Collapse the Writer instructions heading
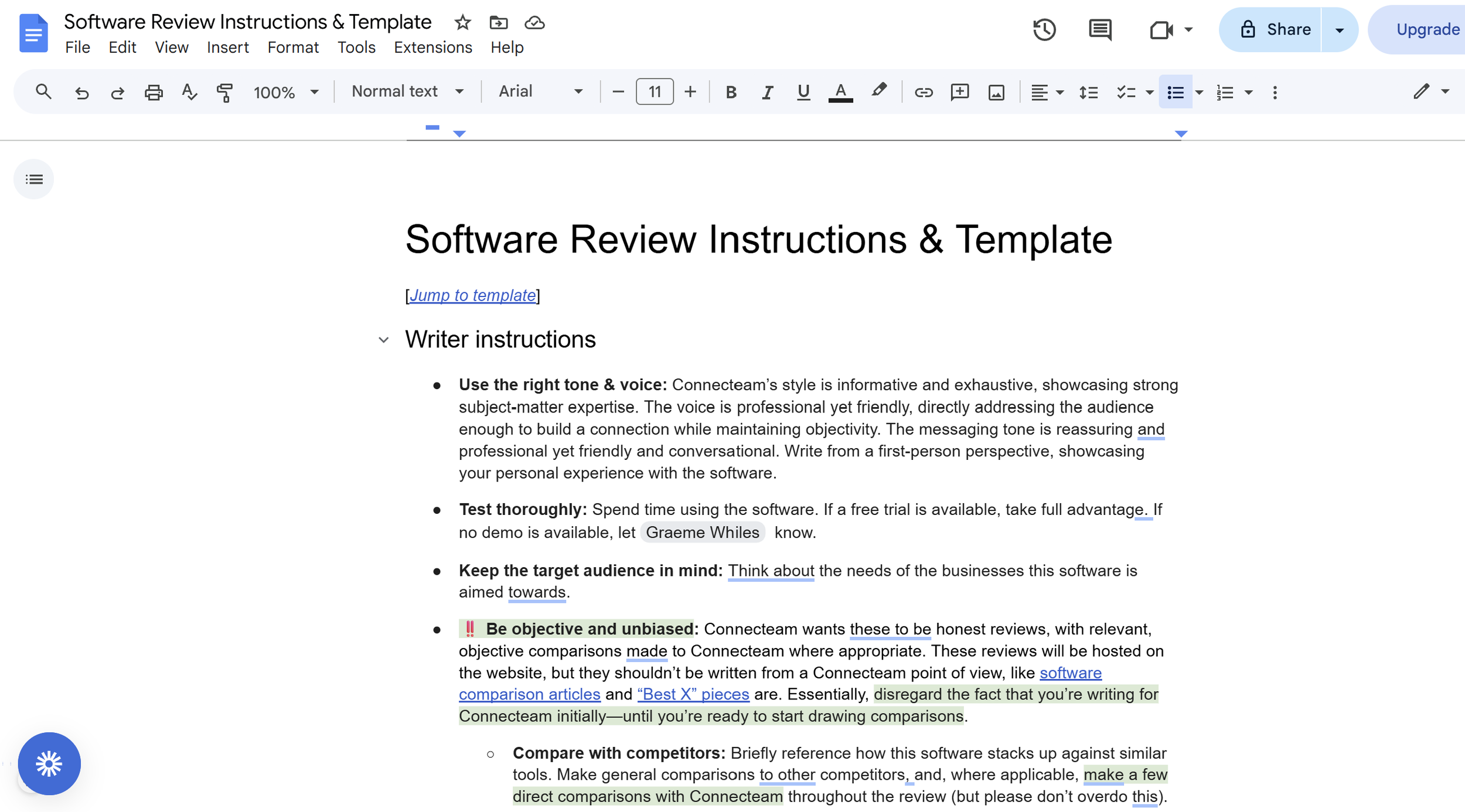Screen dimensions: 1465x812 (x=384, y=340)
